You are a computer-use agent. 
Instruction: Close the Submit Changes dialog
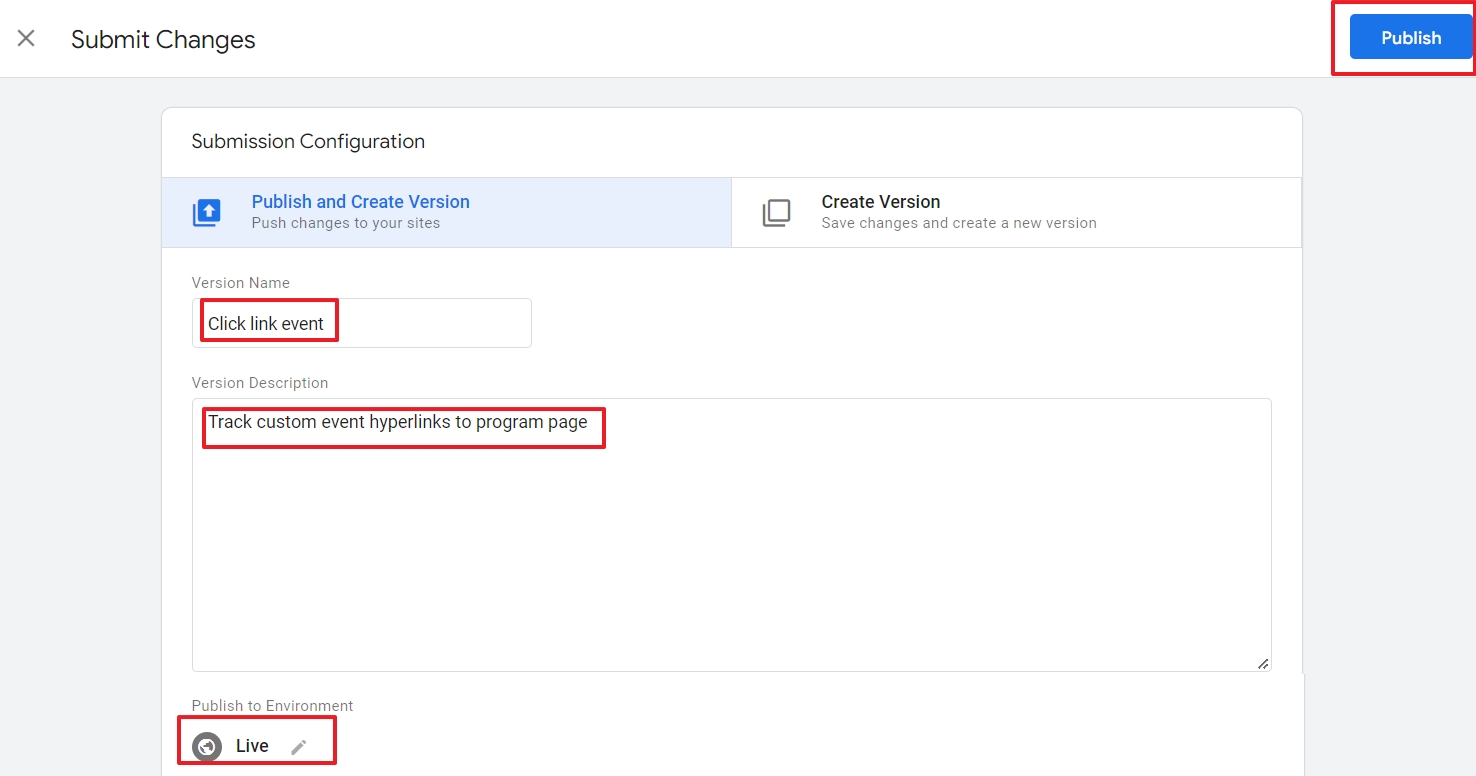(x=26, y=38)
